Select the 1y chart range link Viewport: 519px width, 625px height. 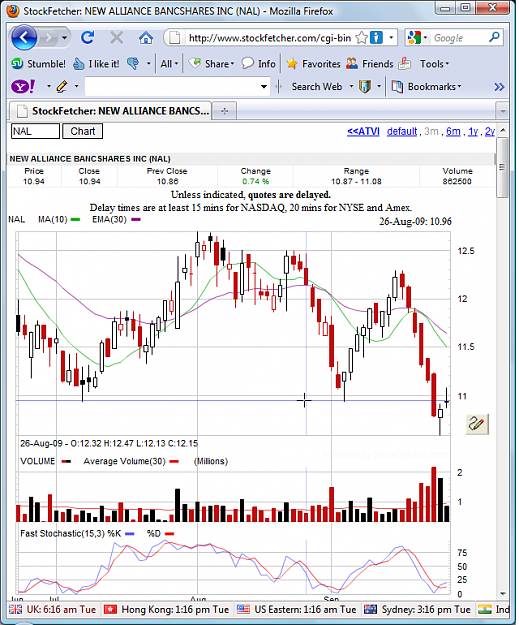[473, 131]
